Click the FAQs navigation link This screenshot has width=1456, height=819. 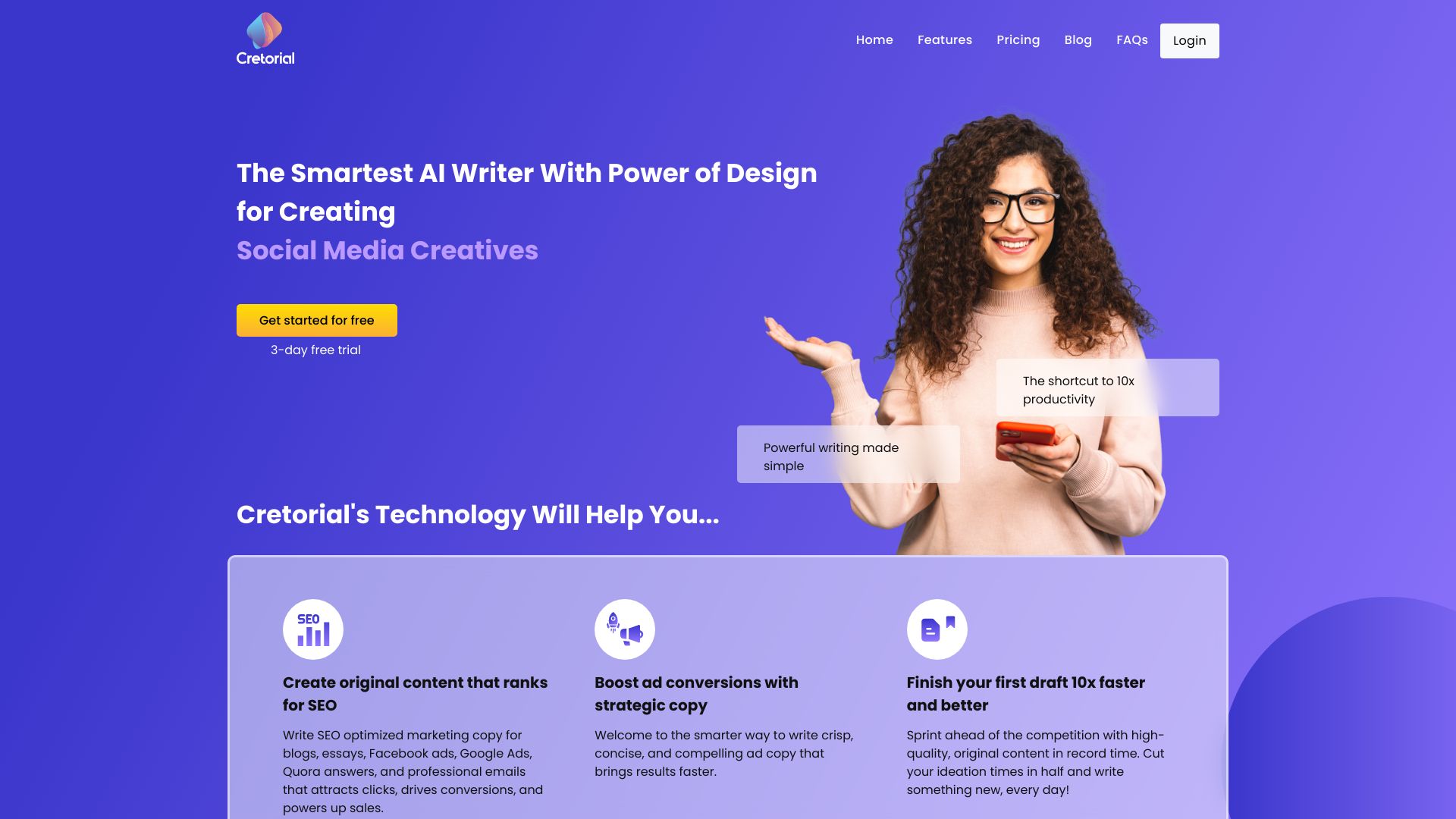tap(1132, 40)
